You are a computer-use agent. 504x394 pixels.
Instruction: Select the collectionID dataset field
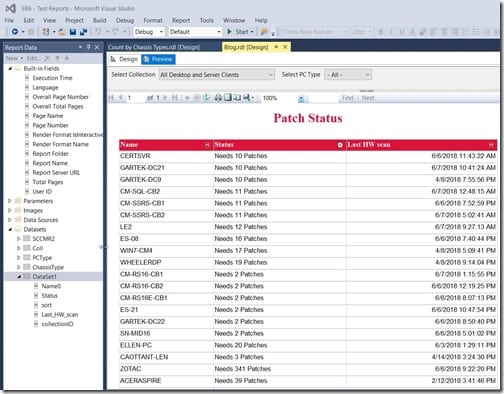click(x=57, y=324)
